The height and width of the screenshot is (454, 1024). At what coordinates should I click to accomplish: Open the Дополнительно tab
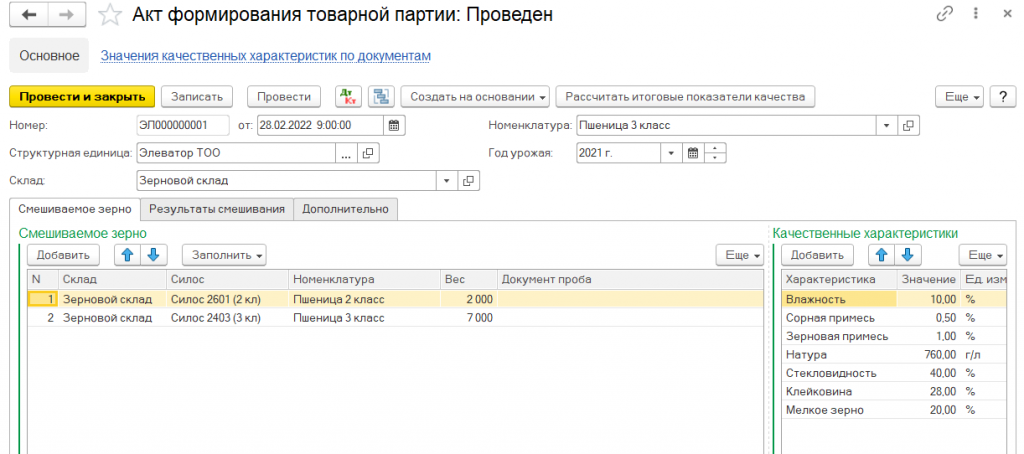coord(347,208)
